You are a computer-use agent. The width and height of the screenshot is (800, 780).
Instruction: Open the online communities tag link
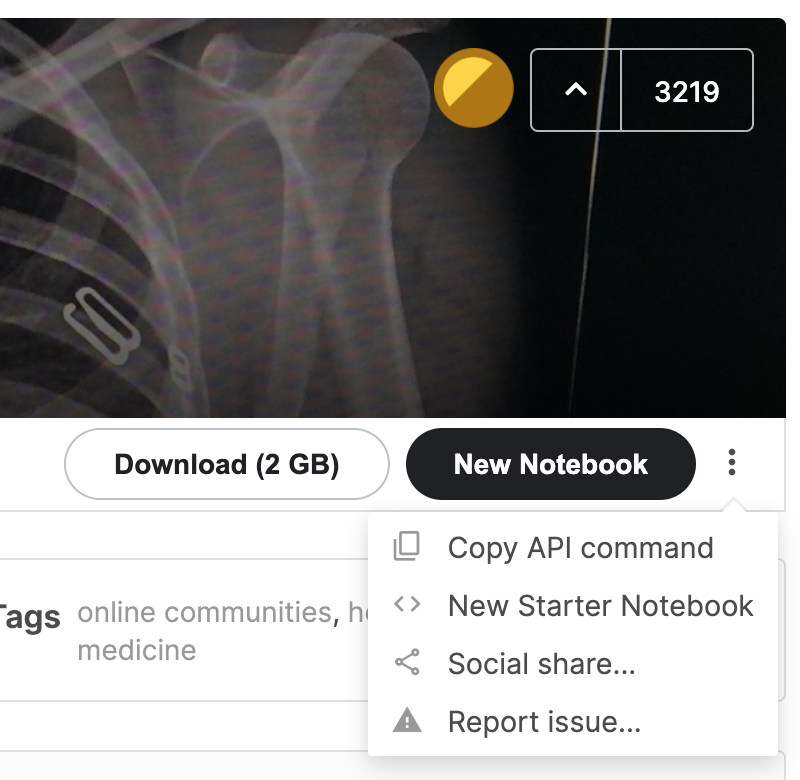201,612
